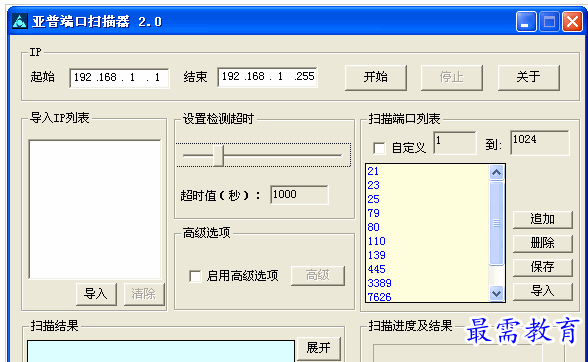
Task: Click 追加 to add a port
Action: click(543, 219)
